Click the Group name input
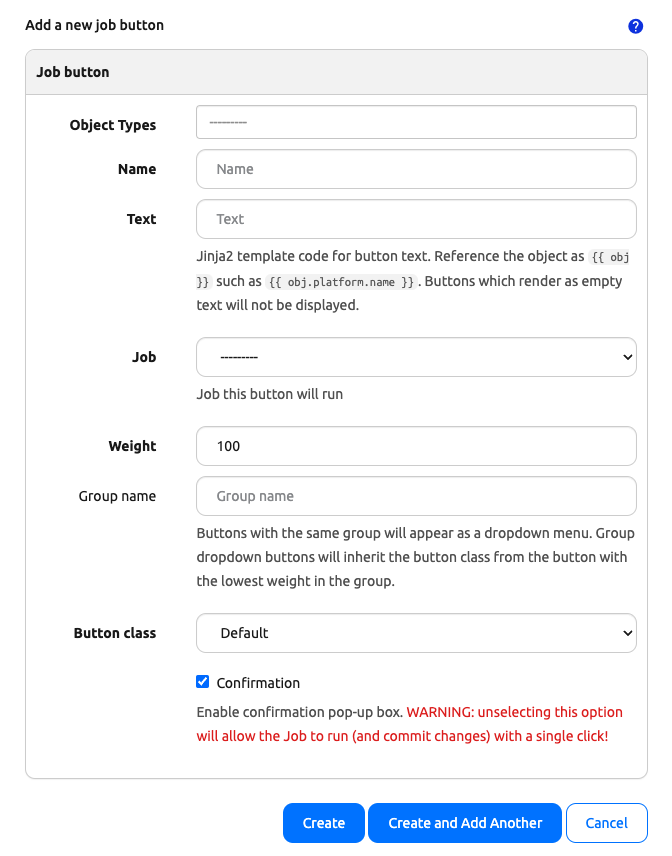Screen dimensions: 672x856 (416, 495)
